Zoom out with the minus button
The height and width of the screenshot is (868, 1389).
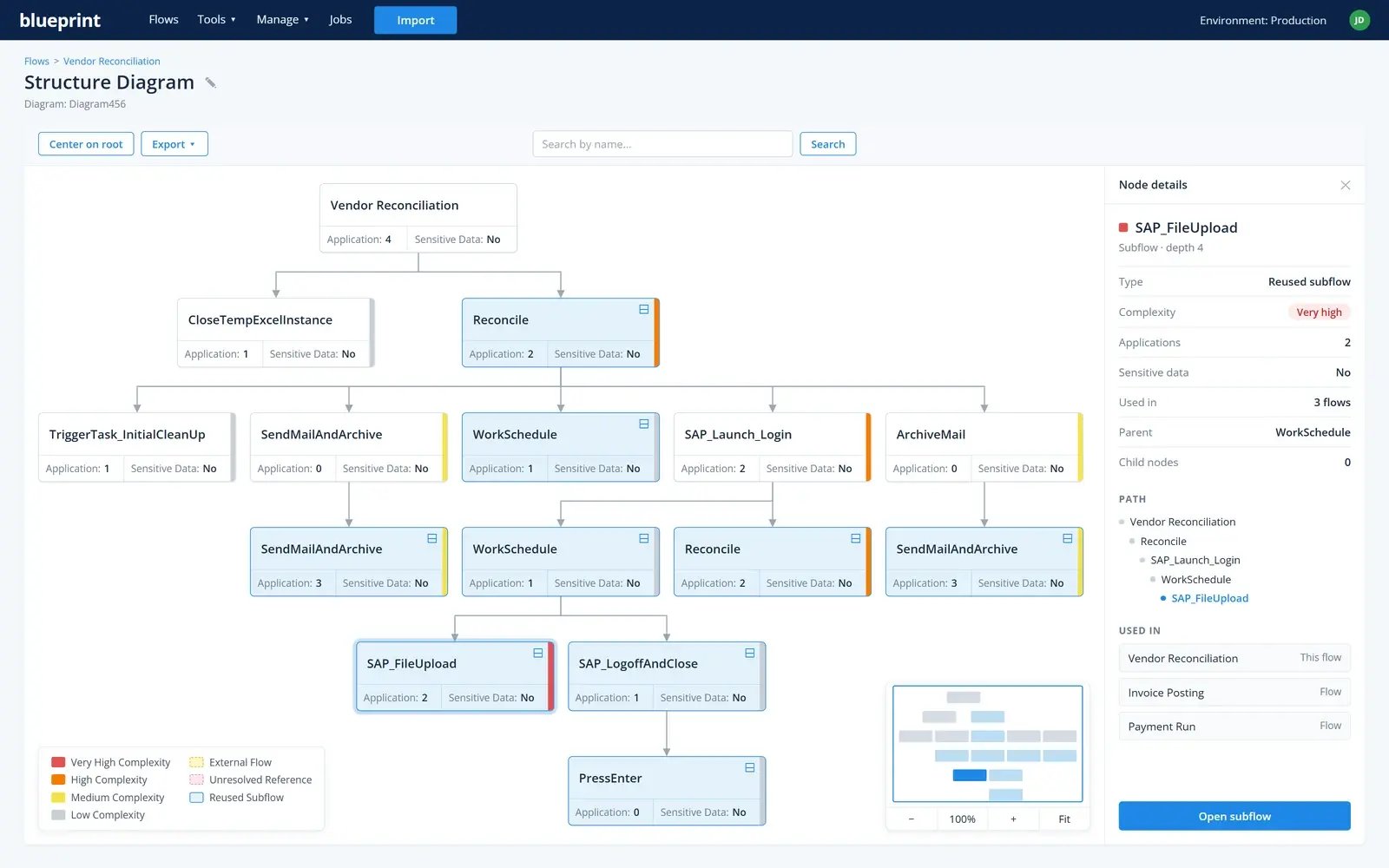coord(912,819)
